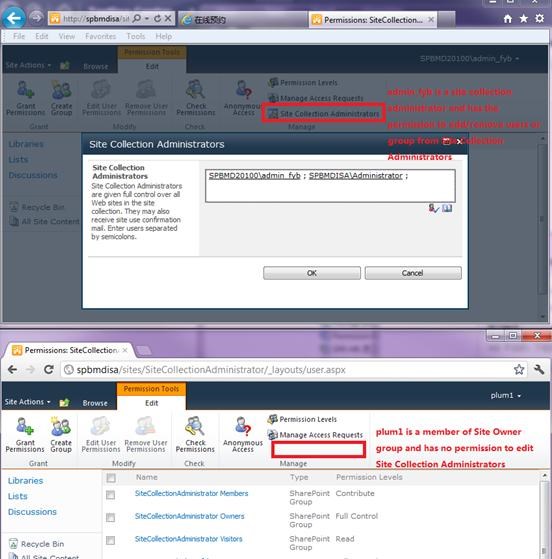Open Permission Levels in Chrome window ribbon

tap(302, 419)
